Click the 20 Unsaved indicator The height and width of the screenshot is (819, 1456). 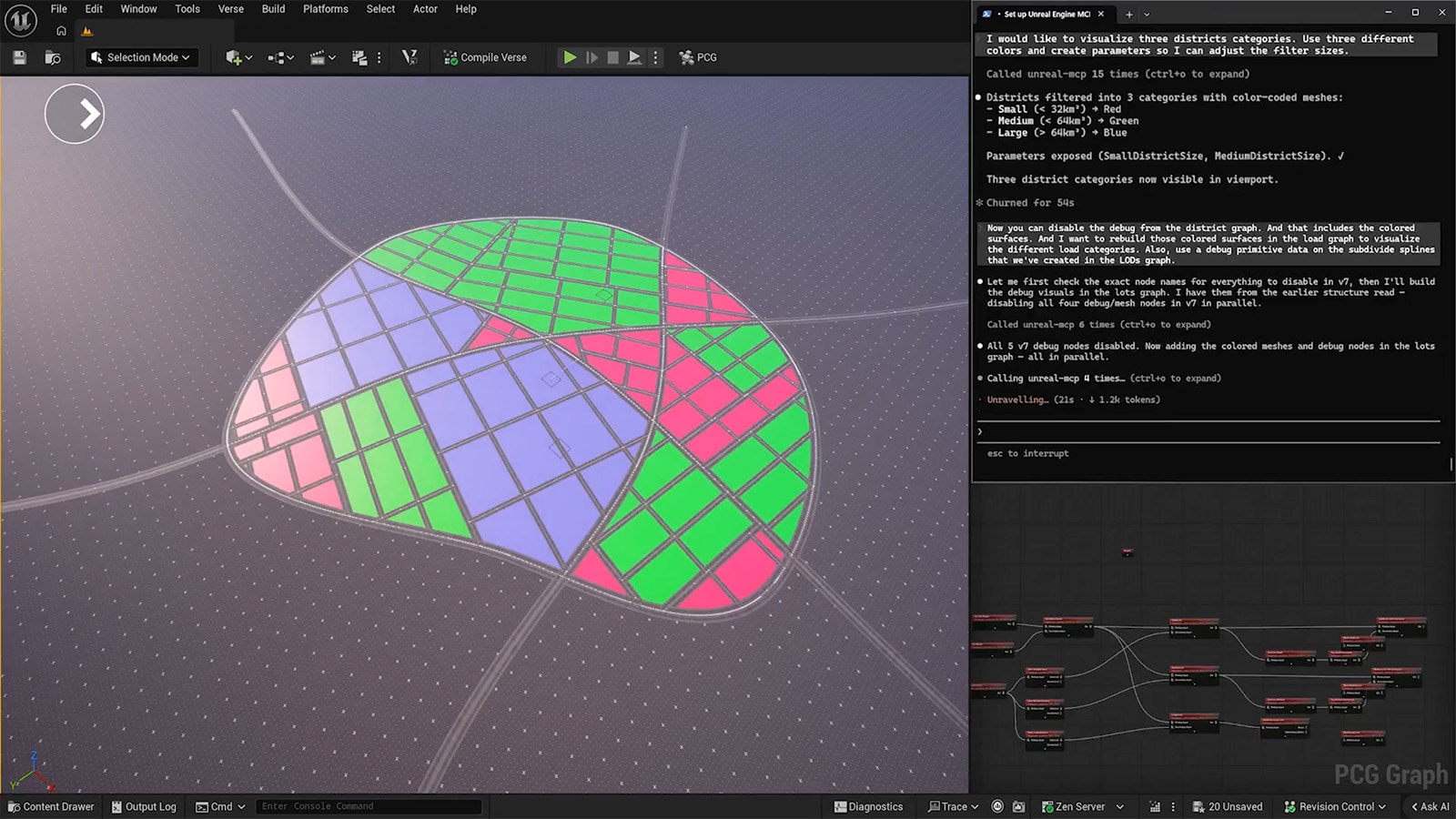[x=1228, y=806]
